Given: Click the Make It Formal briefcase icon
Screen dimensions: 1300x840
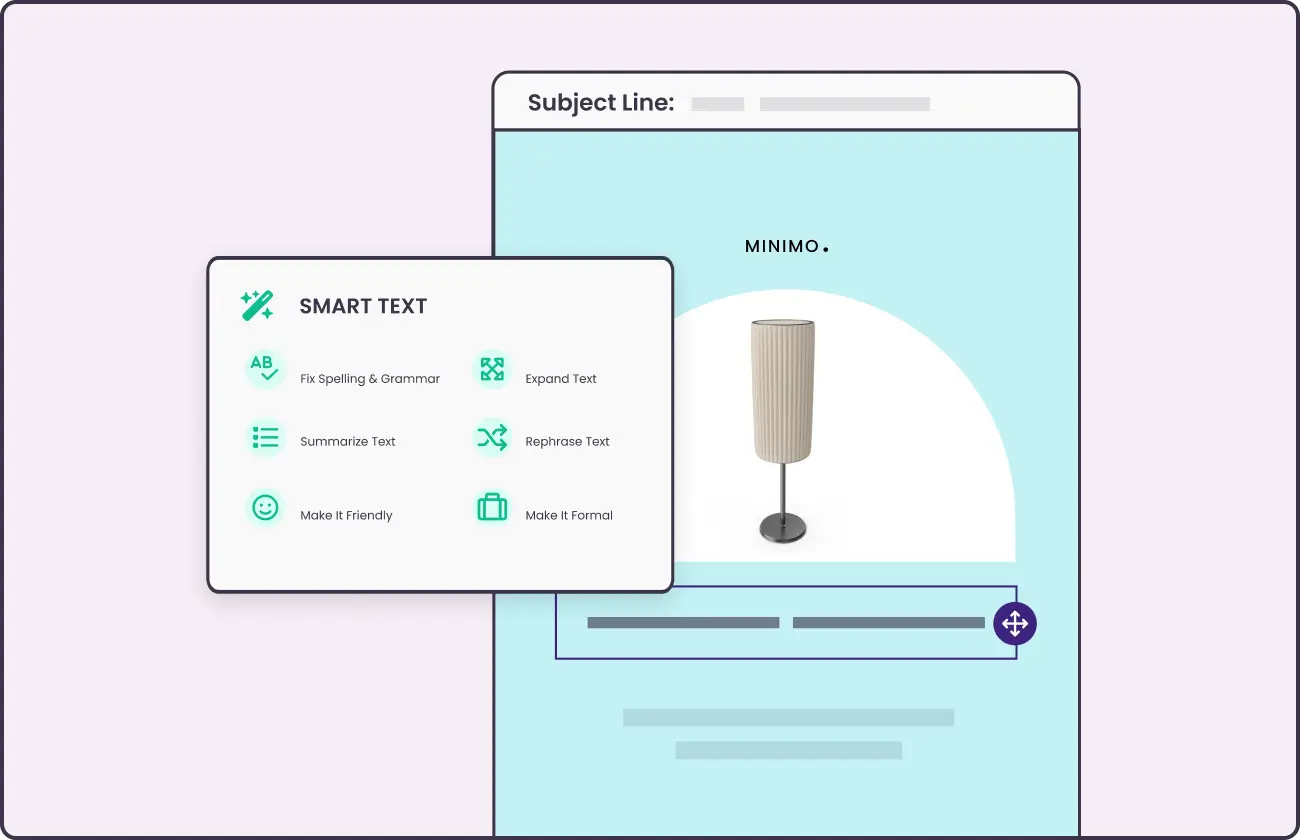Looking at the screenshot, I should click(x=492, y=508).
